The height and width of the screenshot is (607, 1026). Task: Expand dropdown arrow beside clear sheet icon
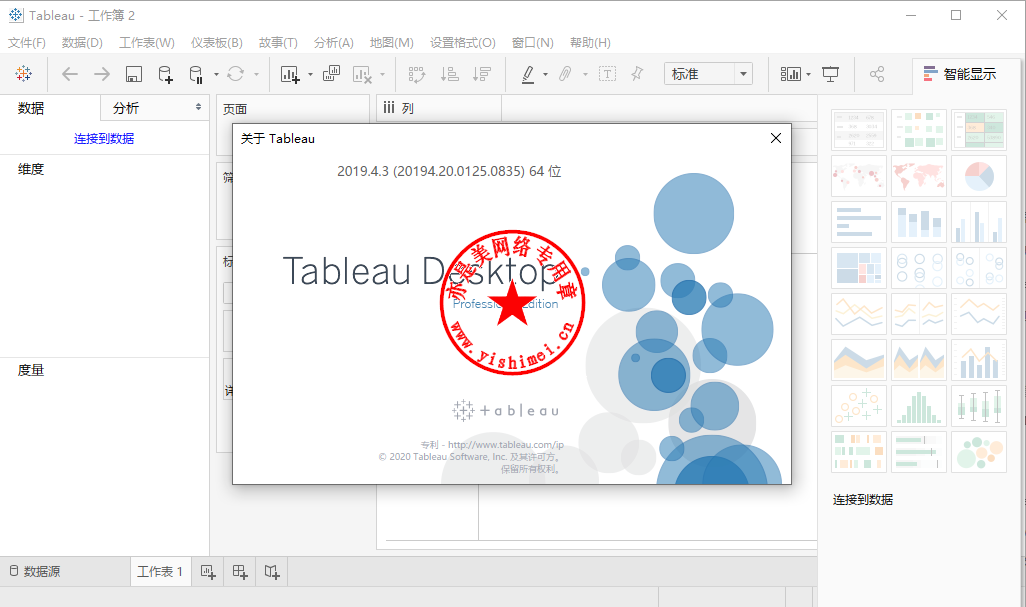click(383, 75)
